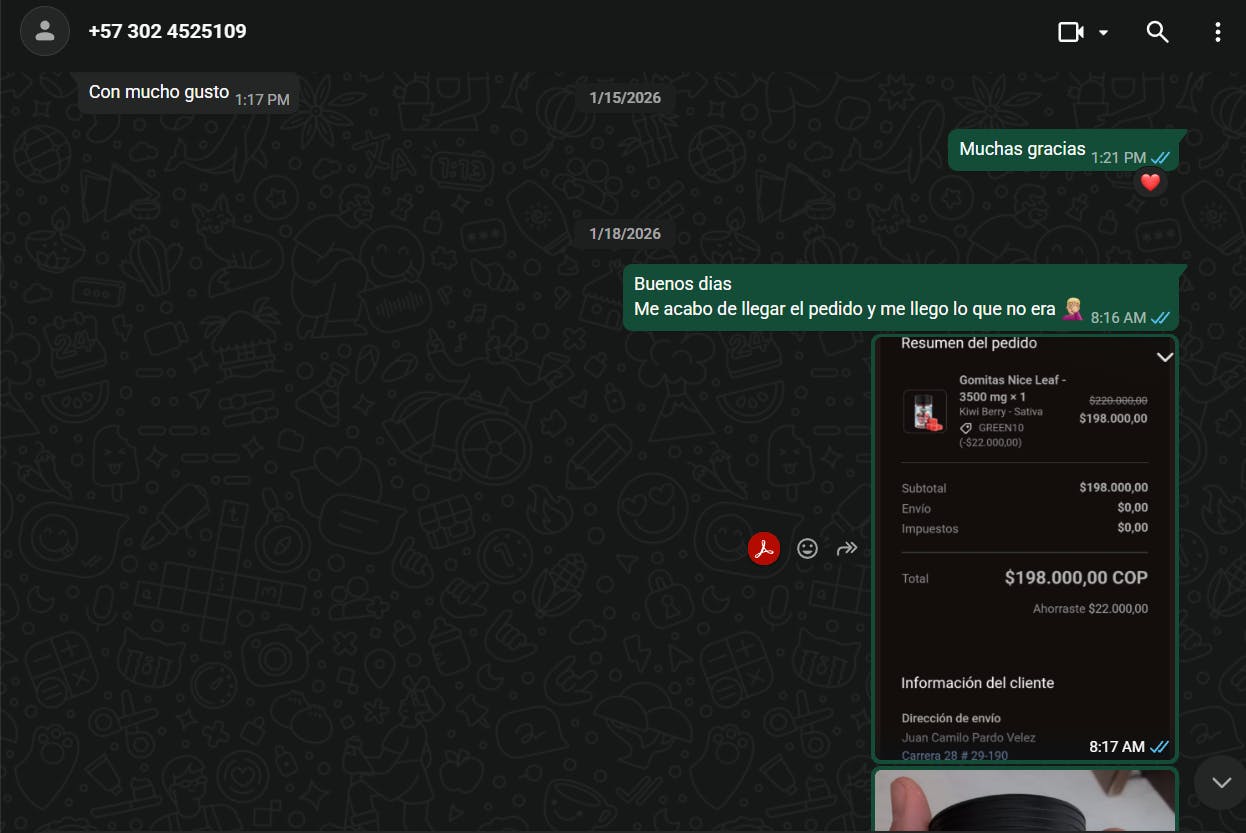Open the partially visible photo at bottom
The width and height of the screenshot is (1246, 833).
coord(1024,800)
